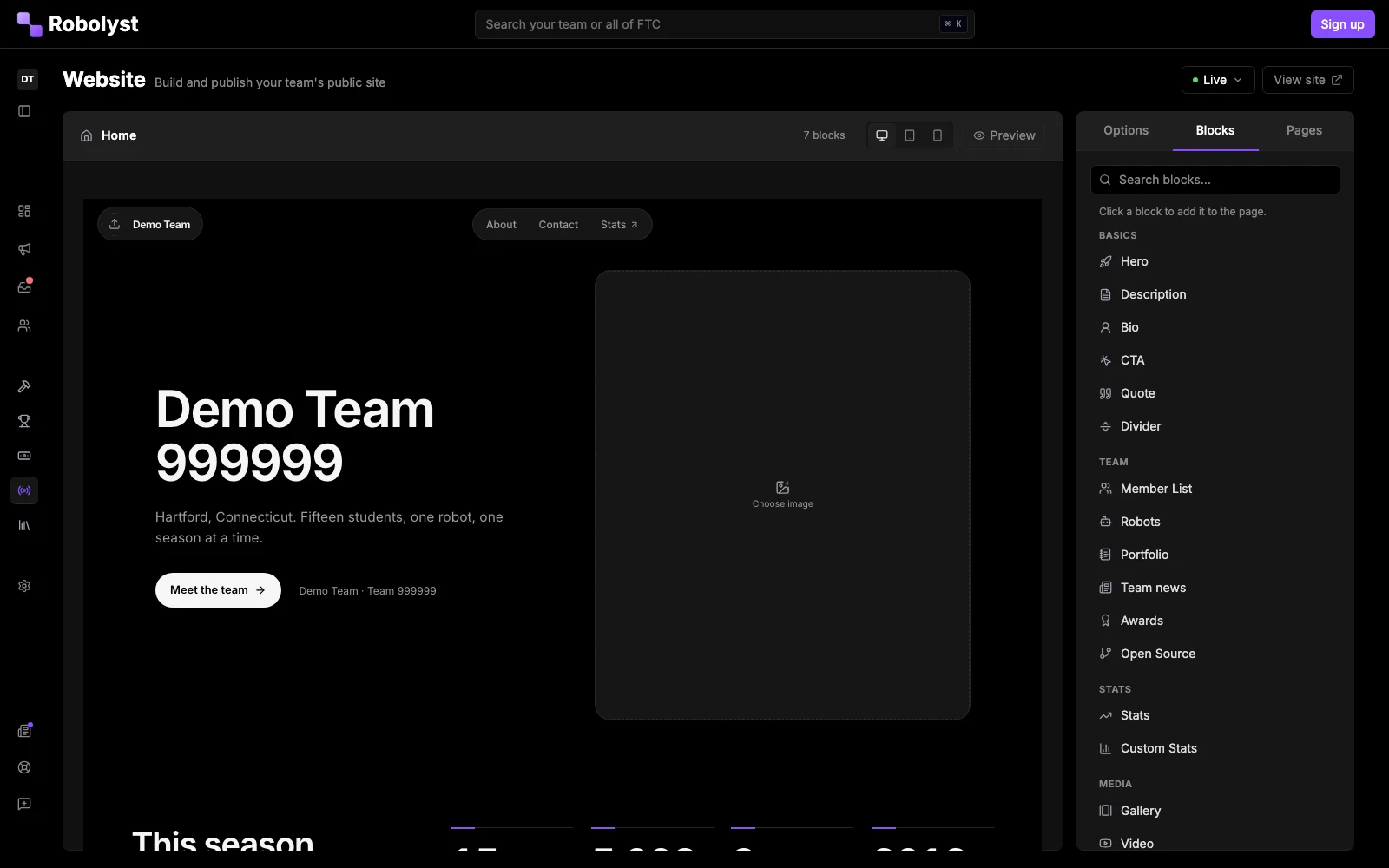Click Contact in the site preview nav
The height and width of the screenshot is (868, 1389).
pyautogui.click(x=558, y=225)
